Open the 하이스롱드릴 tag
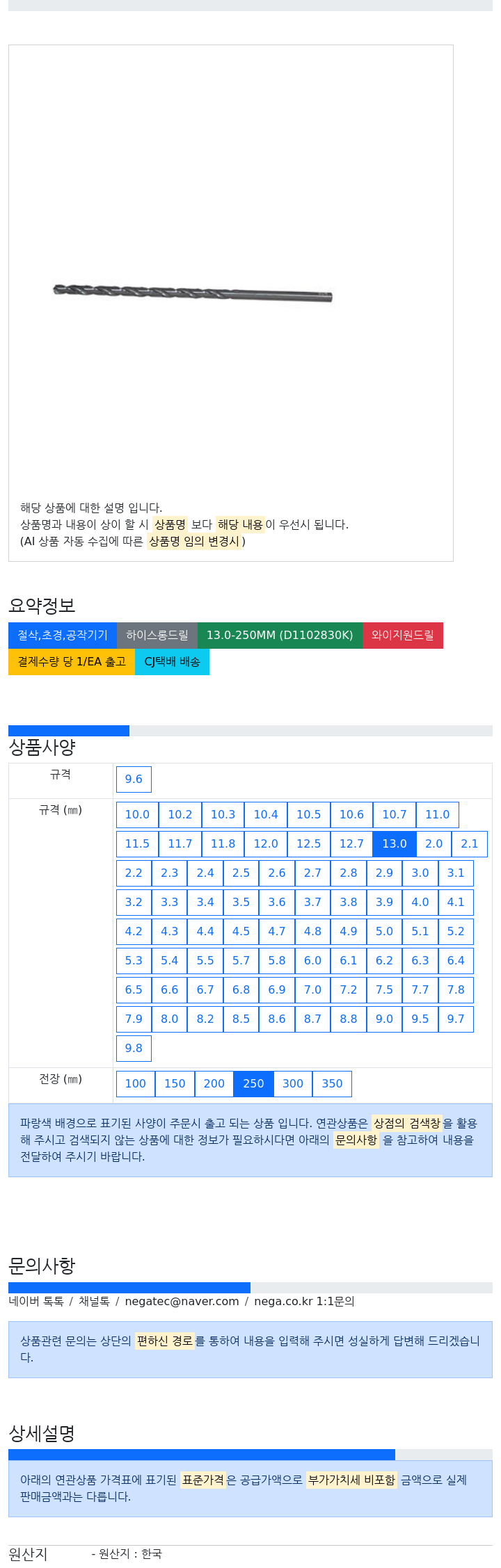This screenshot has width=501, height=1568. [157, 636]
